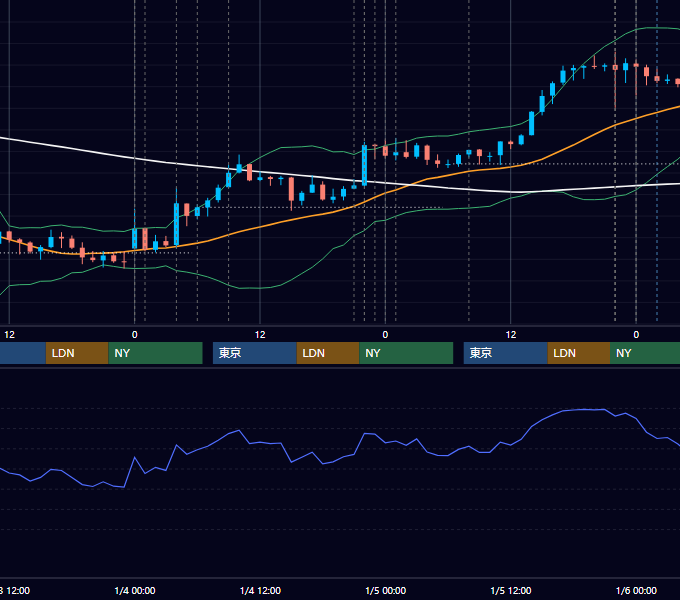Image resolution: width=680 pixels, height=600 pixels.
Task: Click the 1/4 00:00 date label
Action: (135, 590)
